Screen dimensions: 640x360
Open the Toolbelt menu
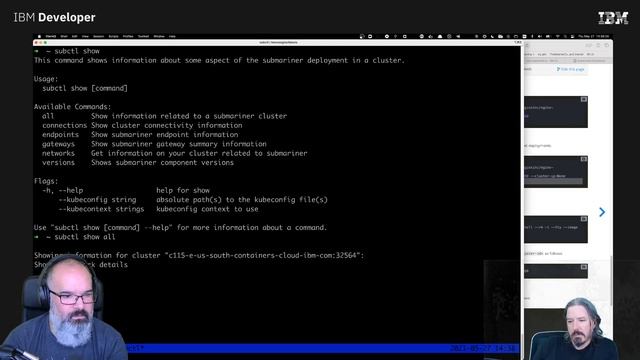(x=143, y=36)
